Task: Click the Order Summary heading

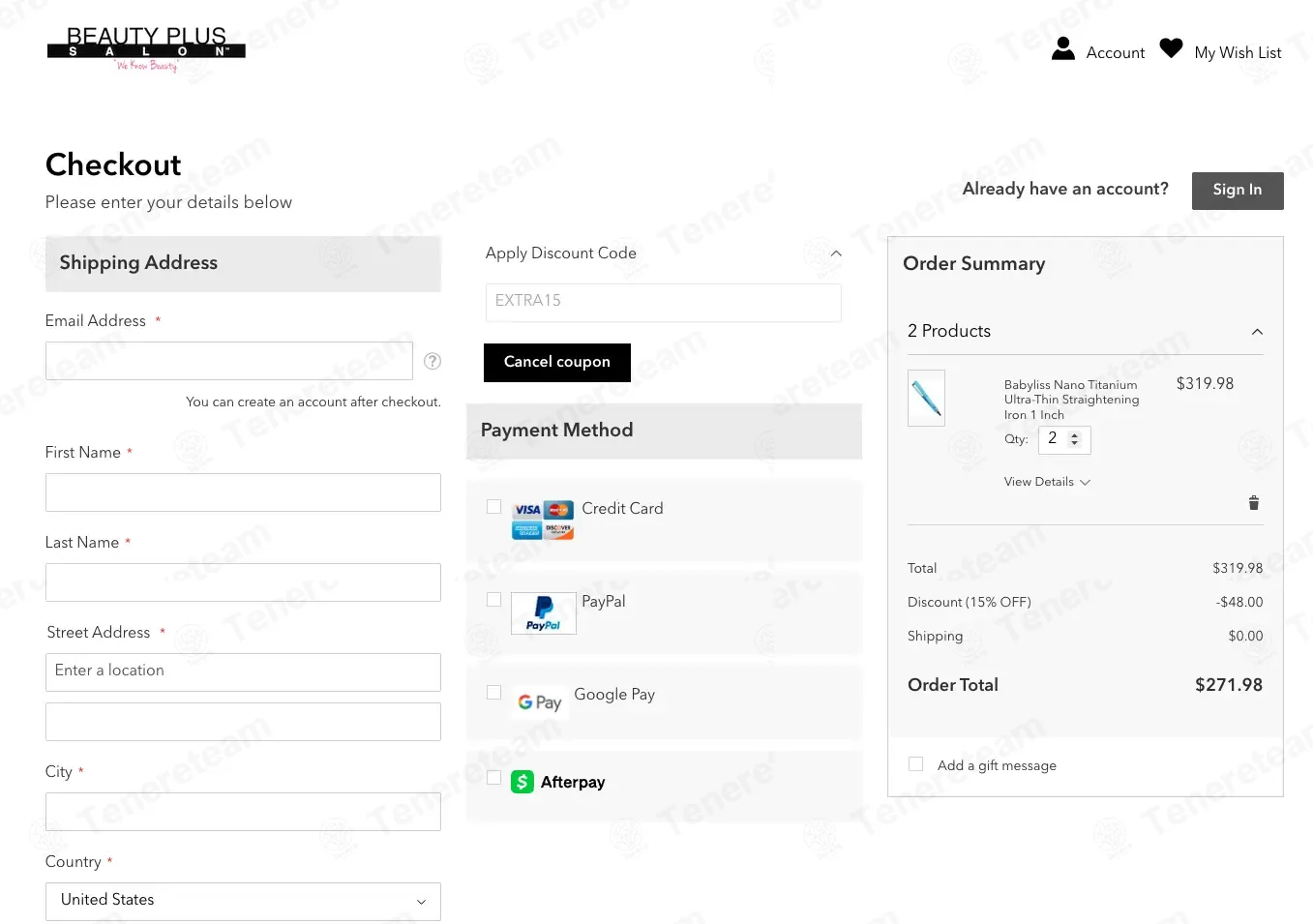Action: coord(974,264)
